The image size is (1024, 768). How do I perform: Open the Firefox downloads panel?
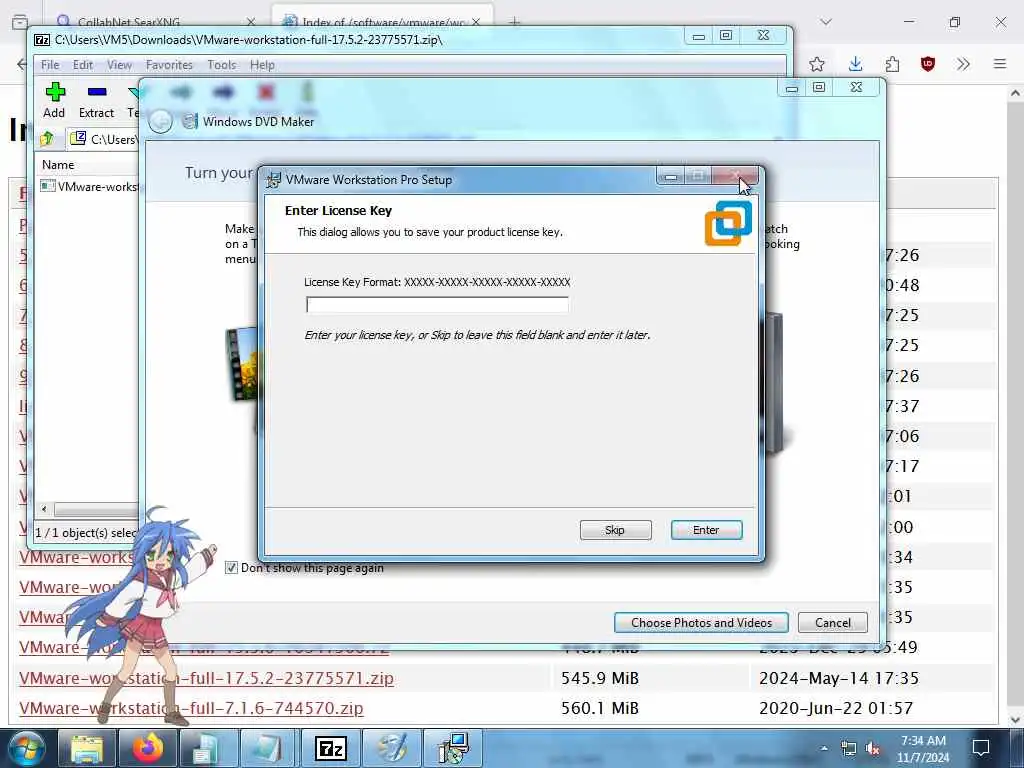click(856, 64)
